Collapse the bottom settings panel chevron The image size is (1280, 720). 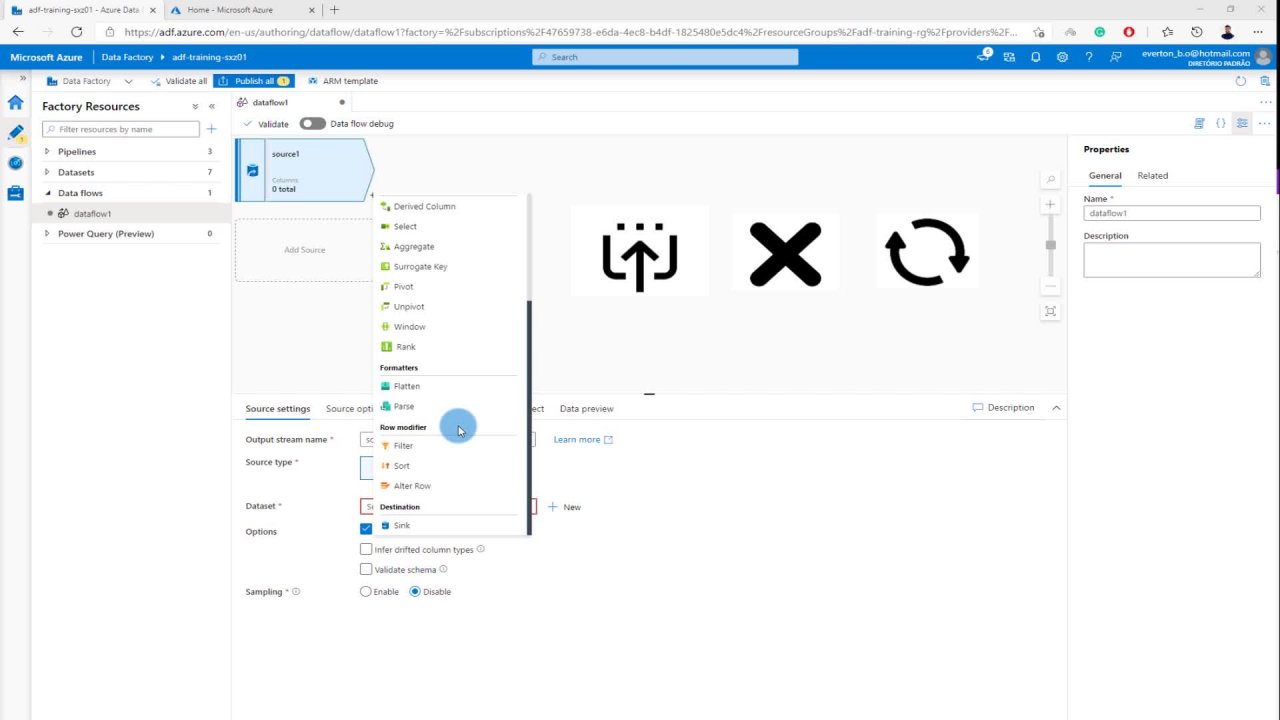1056,408
